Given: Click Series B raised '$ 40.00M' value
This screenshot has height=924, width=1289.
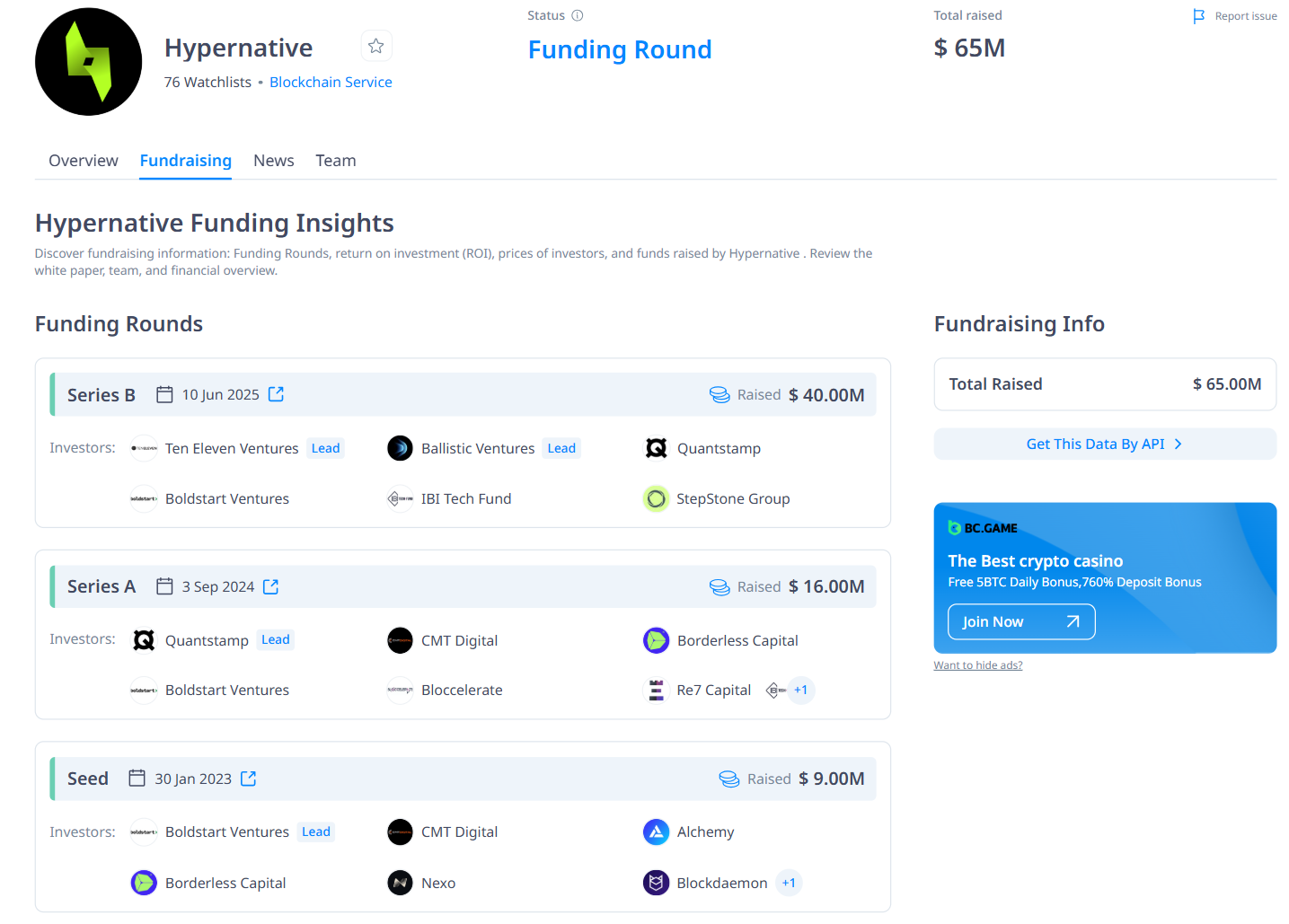Looking at the screenshot, I should (x=826, y=395).
